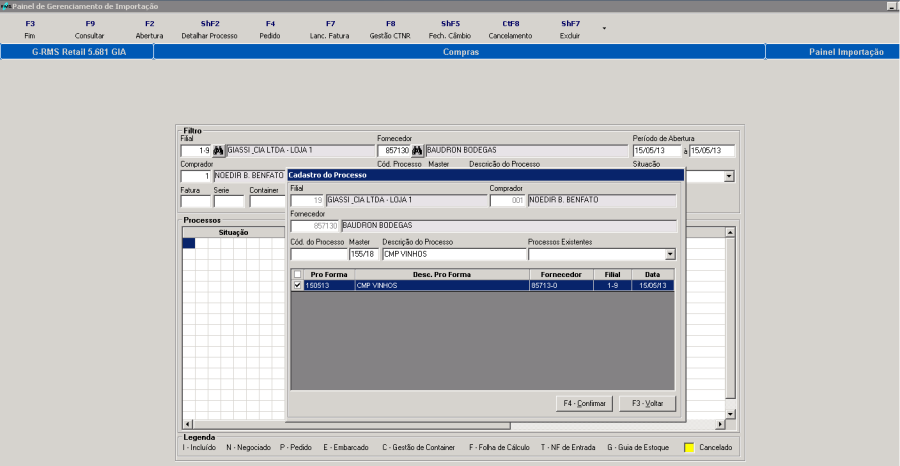Click the empty Cód. do Processo input field

point(318,254)
